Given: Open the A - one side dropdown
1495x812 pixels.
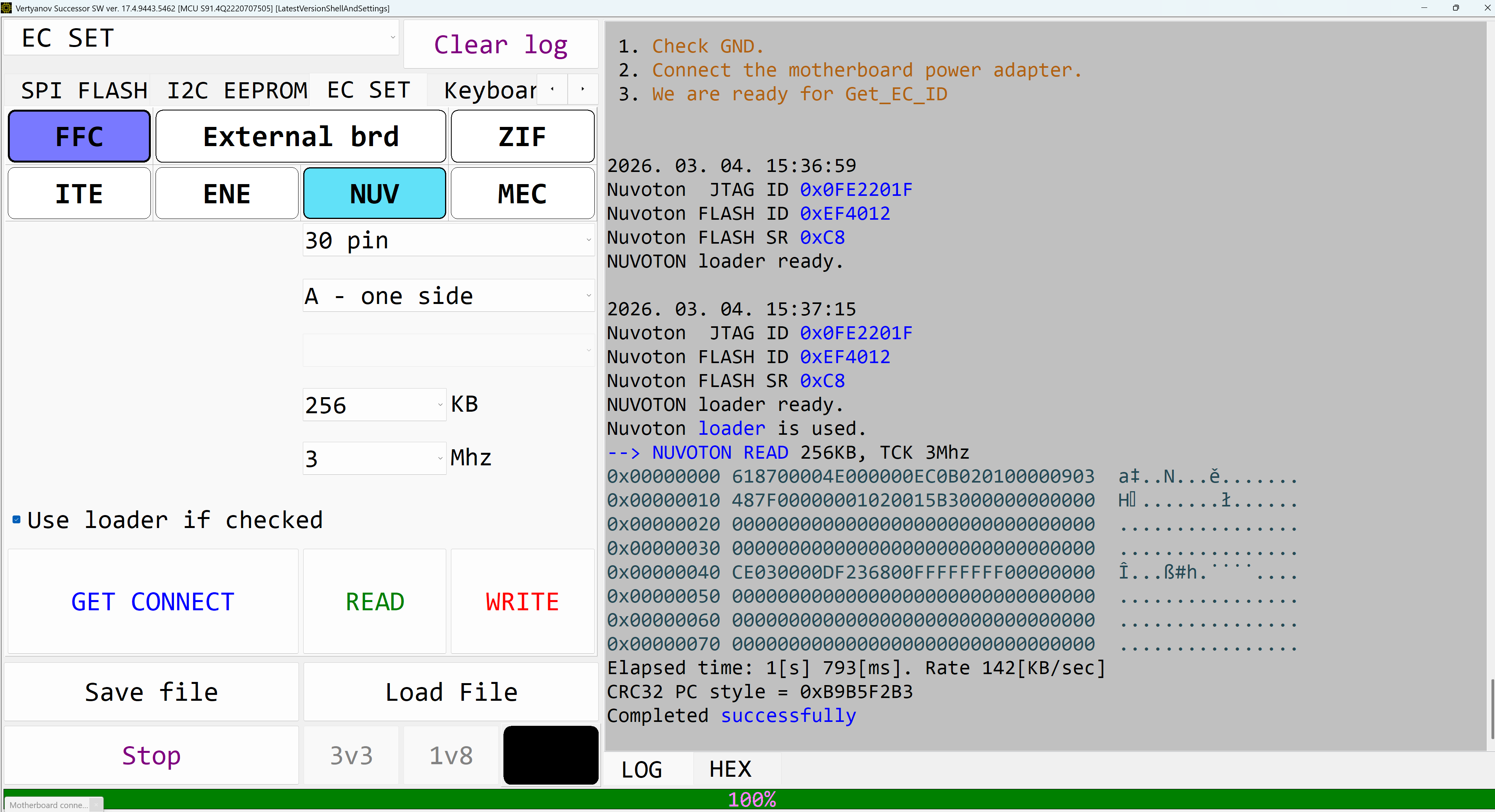Looking at the screenshot, I should (x=588, y=295).
